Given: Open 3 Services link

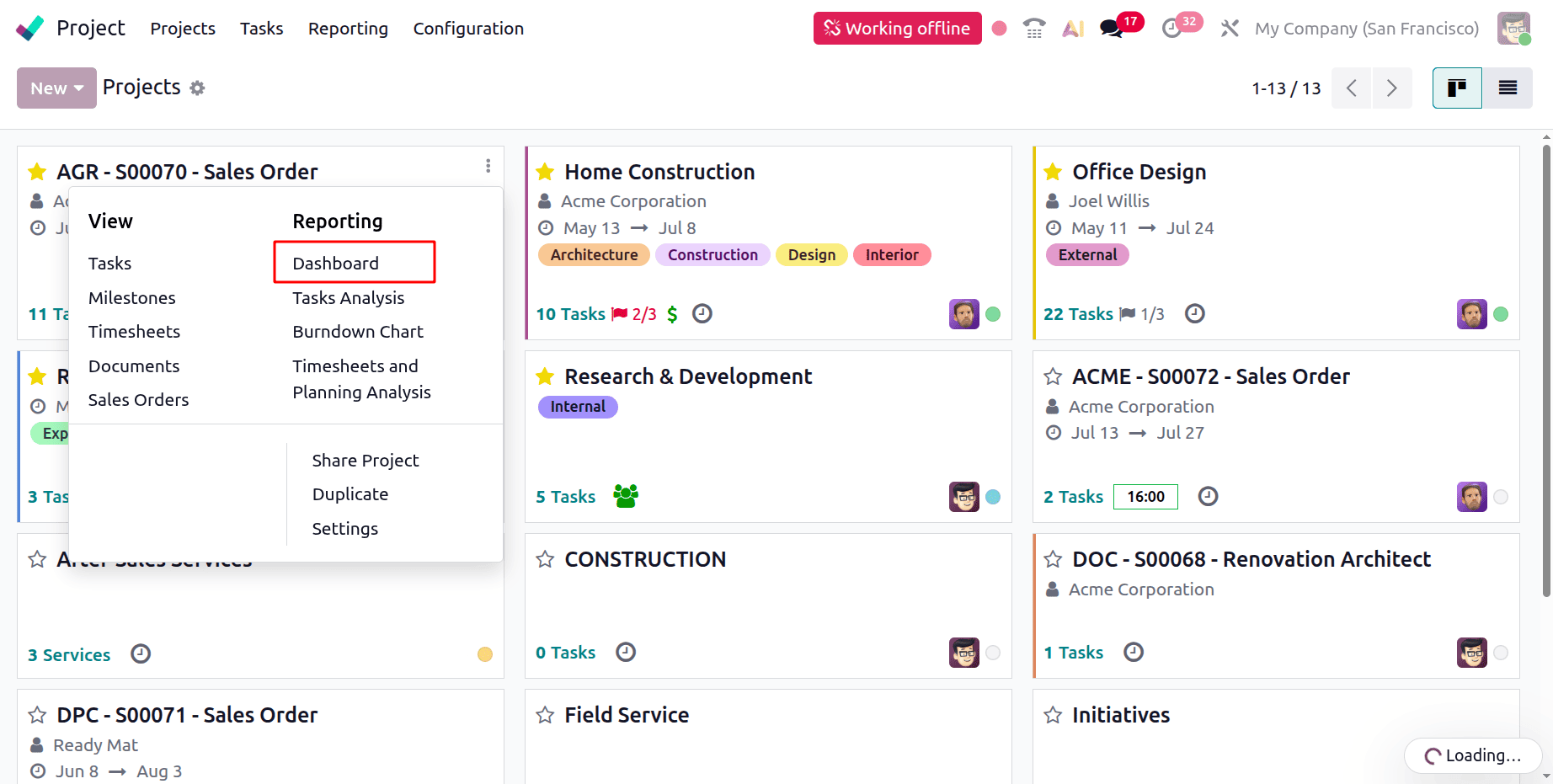Looking at the screenshot, I should 69,655.
